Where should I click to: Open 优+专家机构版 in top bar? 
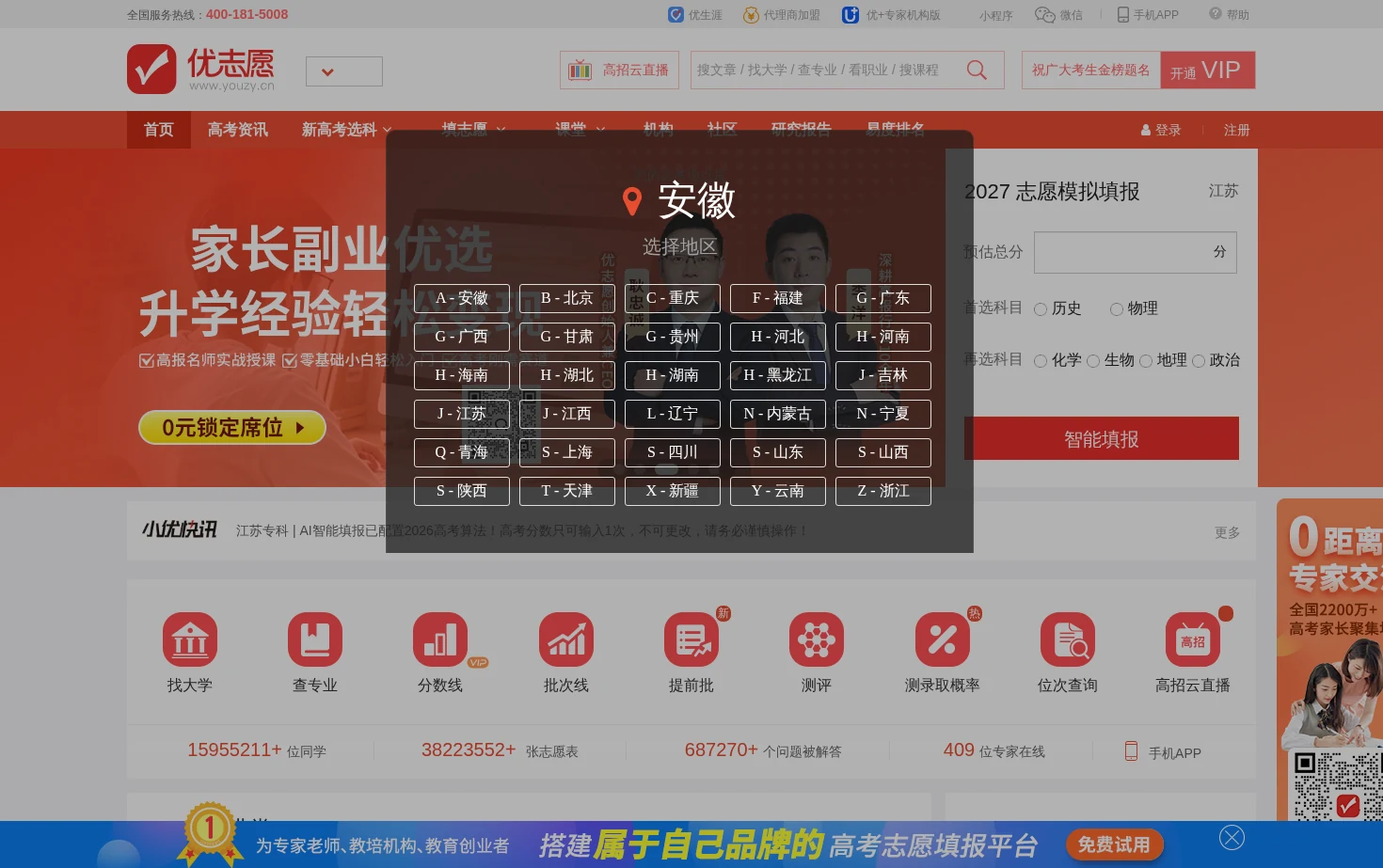[x=891, y=15]
